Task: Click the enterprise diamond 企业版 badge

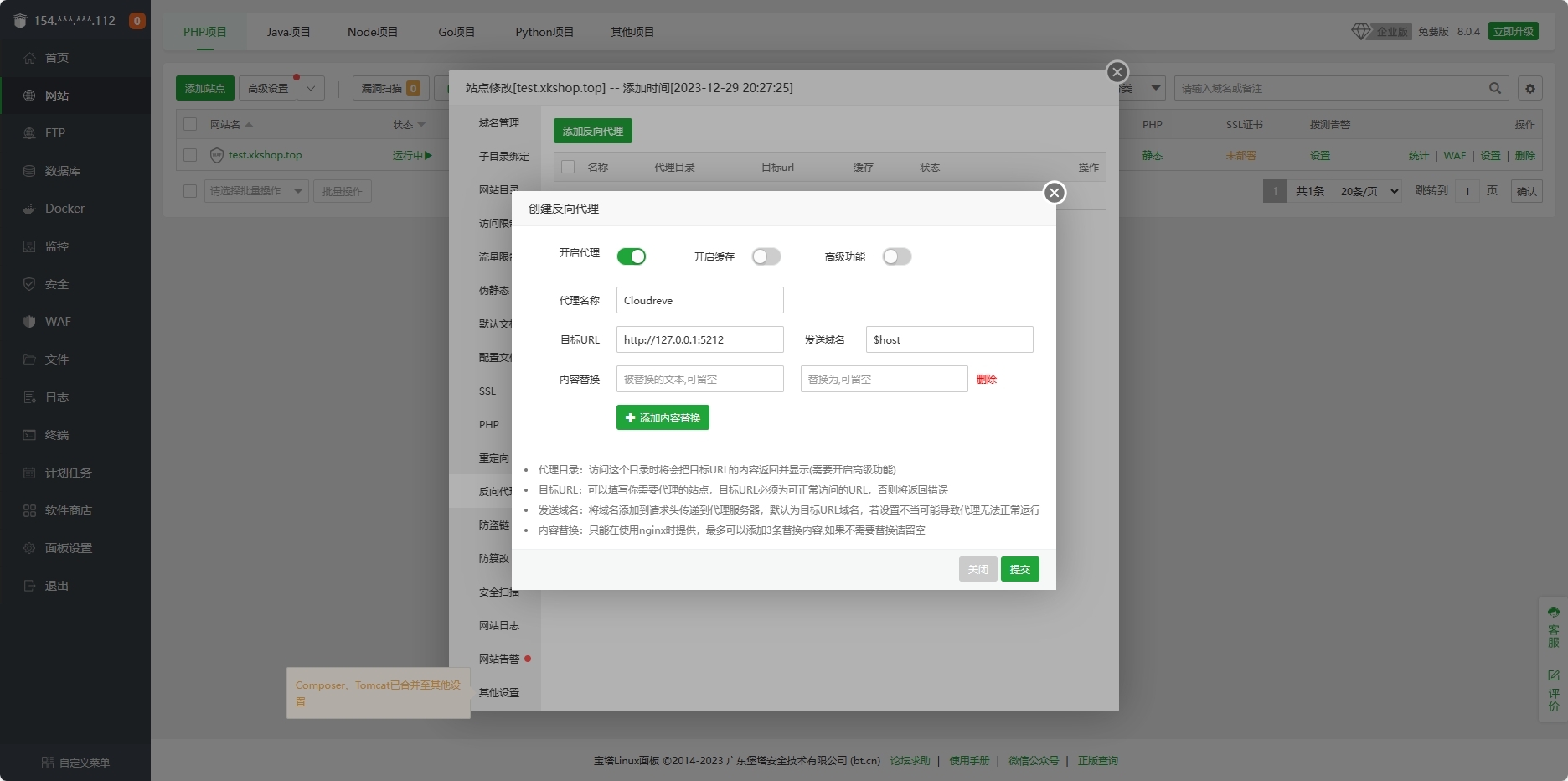Action: [x=1381, y=31]
